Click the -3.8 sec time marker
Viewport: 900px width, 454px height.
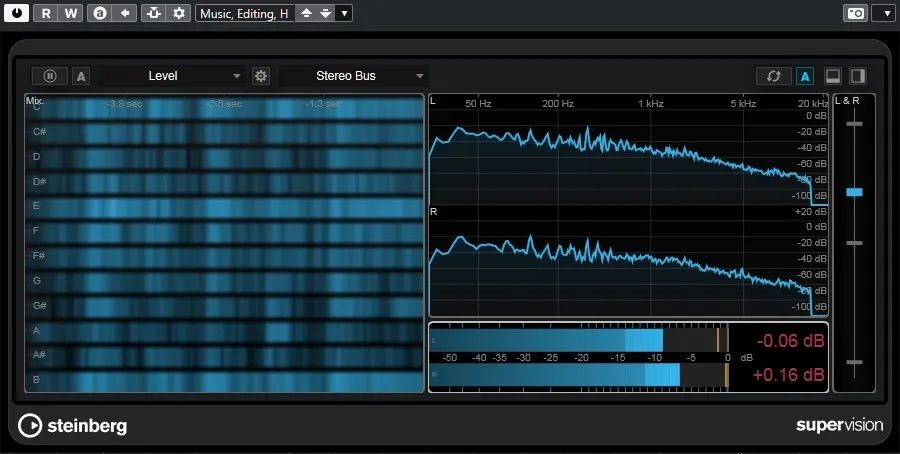[123, 104]
